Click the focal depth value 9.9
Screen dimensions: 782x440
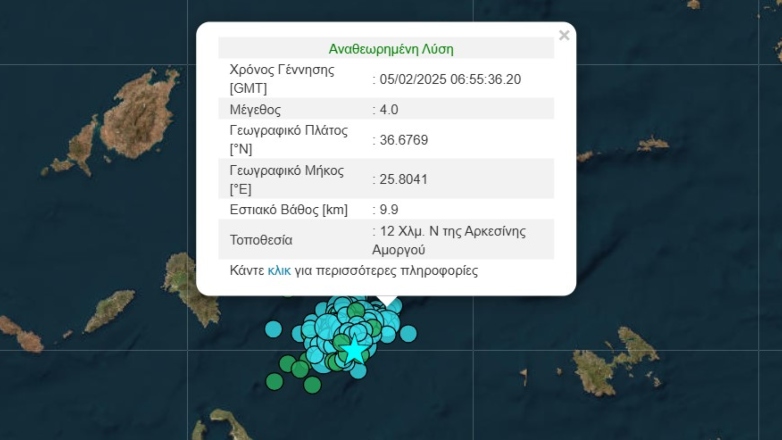(x=388, y=210)
